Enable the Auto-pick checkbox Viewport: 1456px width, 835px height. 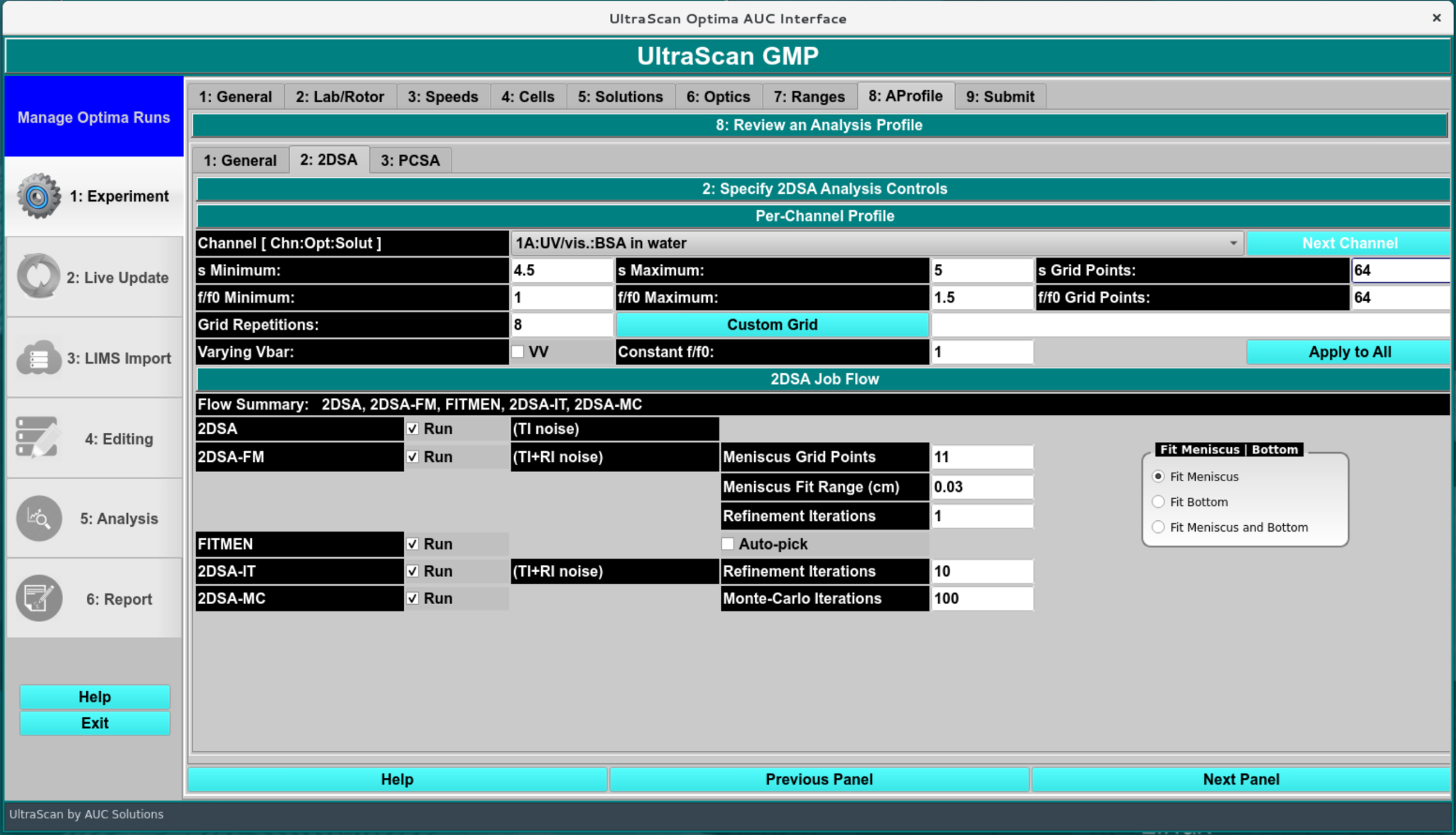728,544
